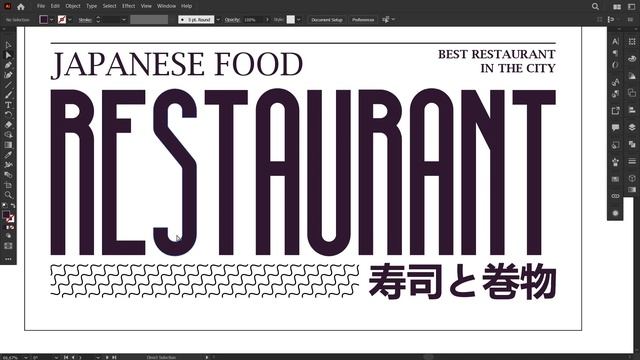Open the graphic Style dropdown
Viewport: 640px width, 360px height.
pyautogui.click(x=299, y=20)
